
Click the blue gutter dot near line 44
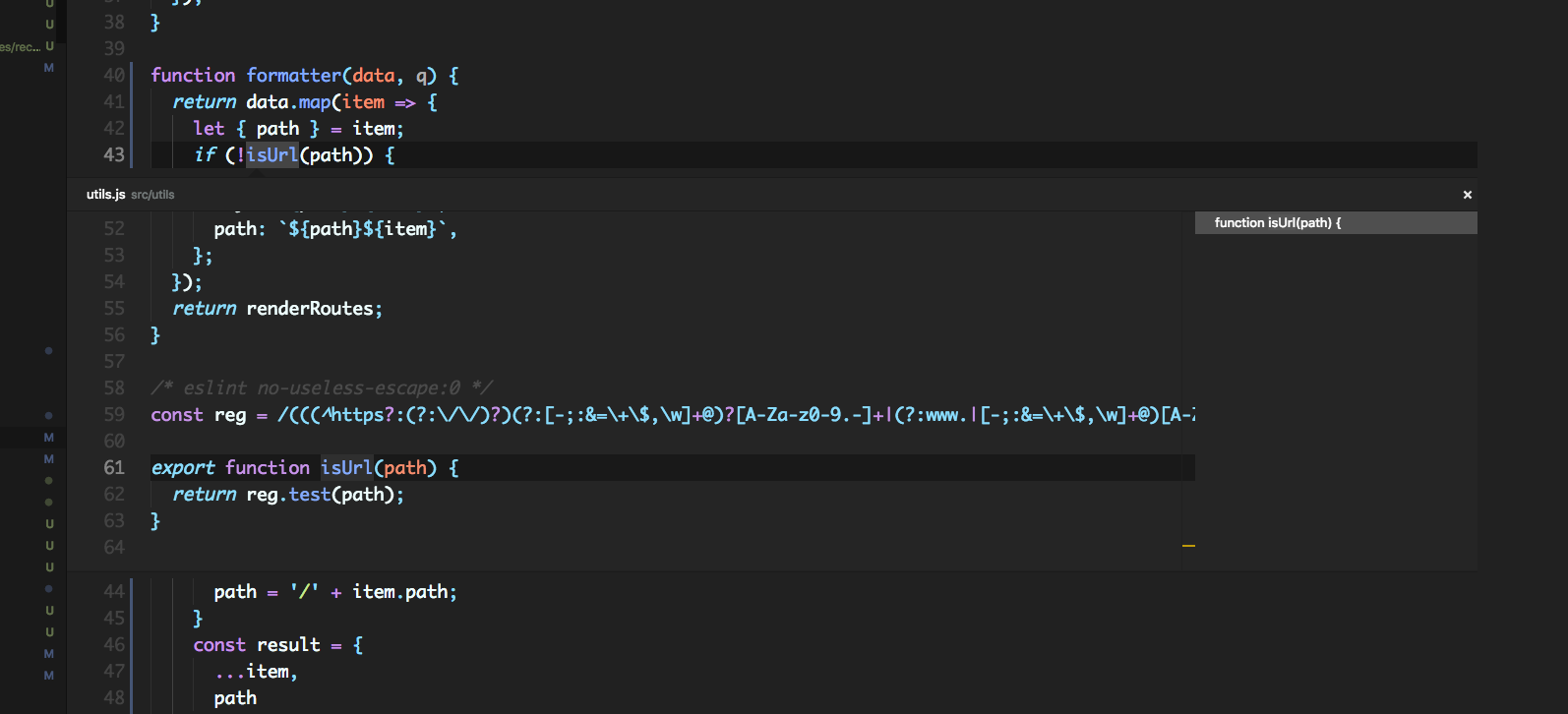tap(48, 587)
